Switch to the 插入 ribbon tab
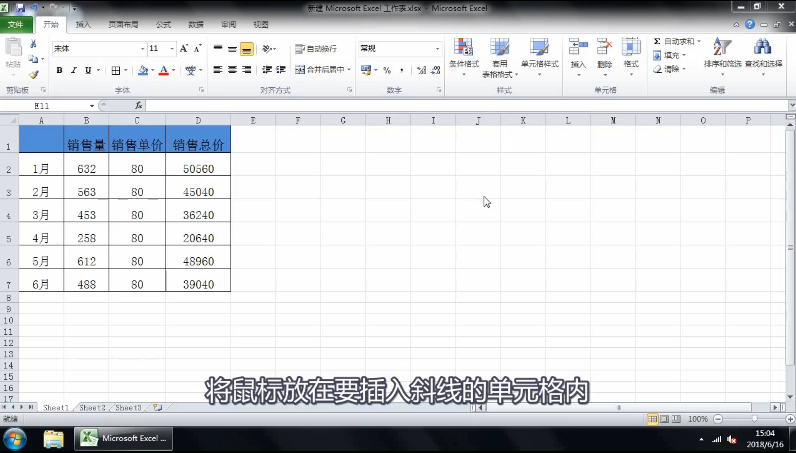 coord(83,23)
